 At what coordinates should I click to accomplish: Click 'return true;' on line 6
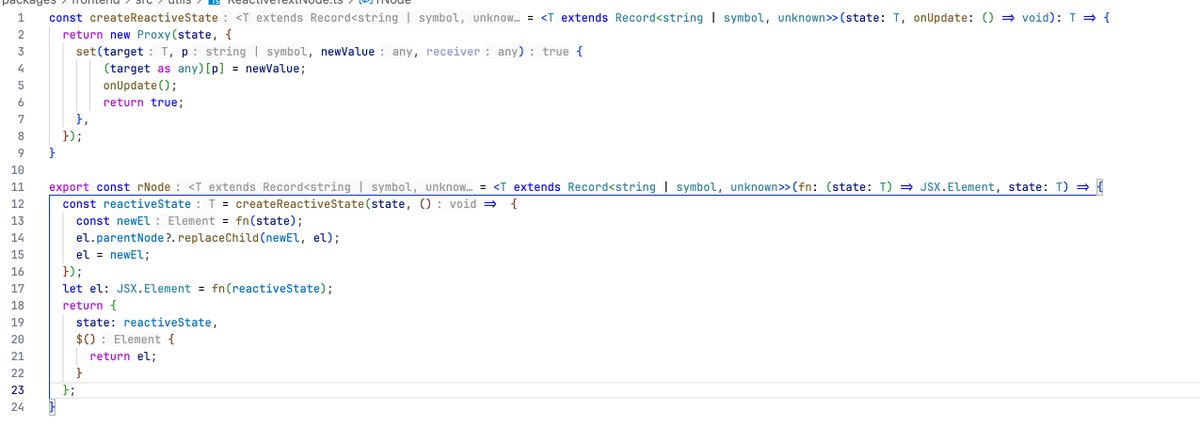coord(144,102)
